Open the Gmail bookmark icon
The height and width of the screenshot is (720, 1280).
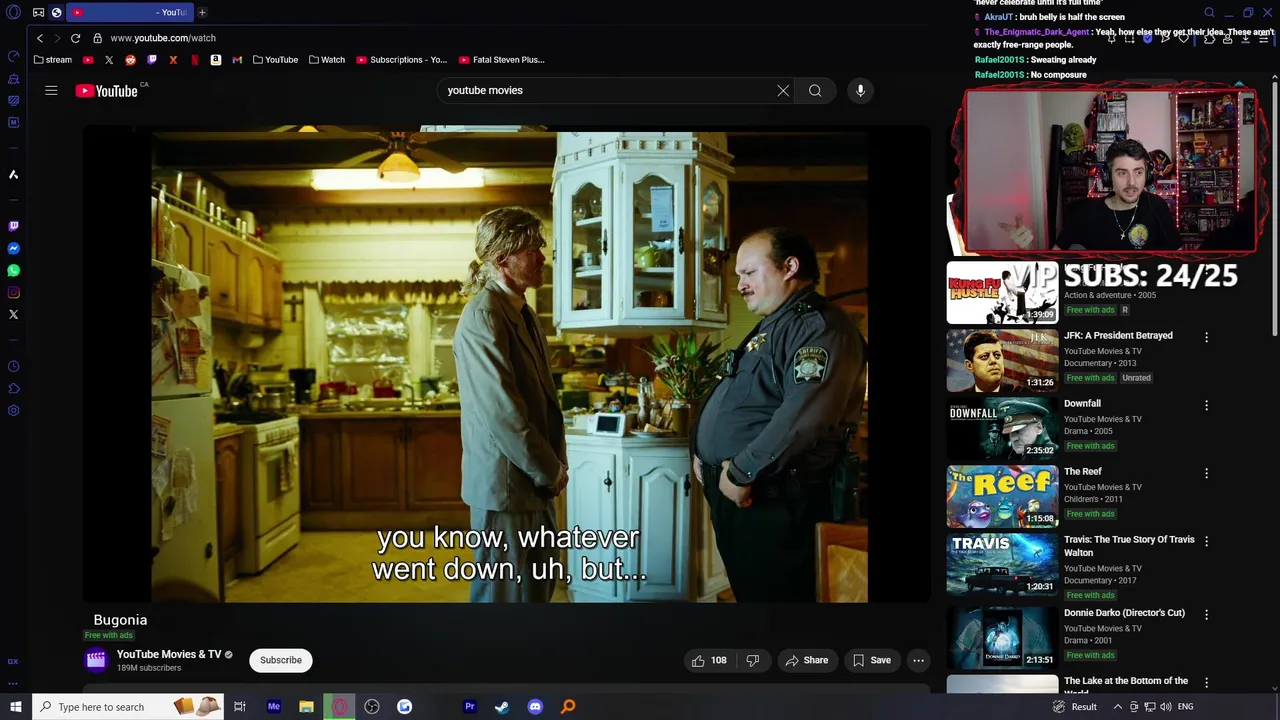pos(237,60)
